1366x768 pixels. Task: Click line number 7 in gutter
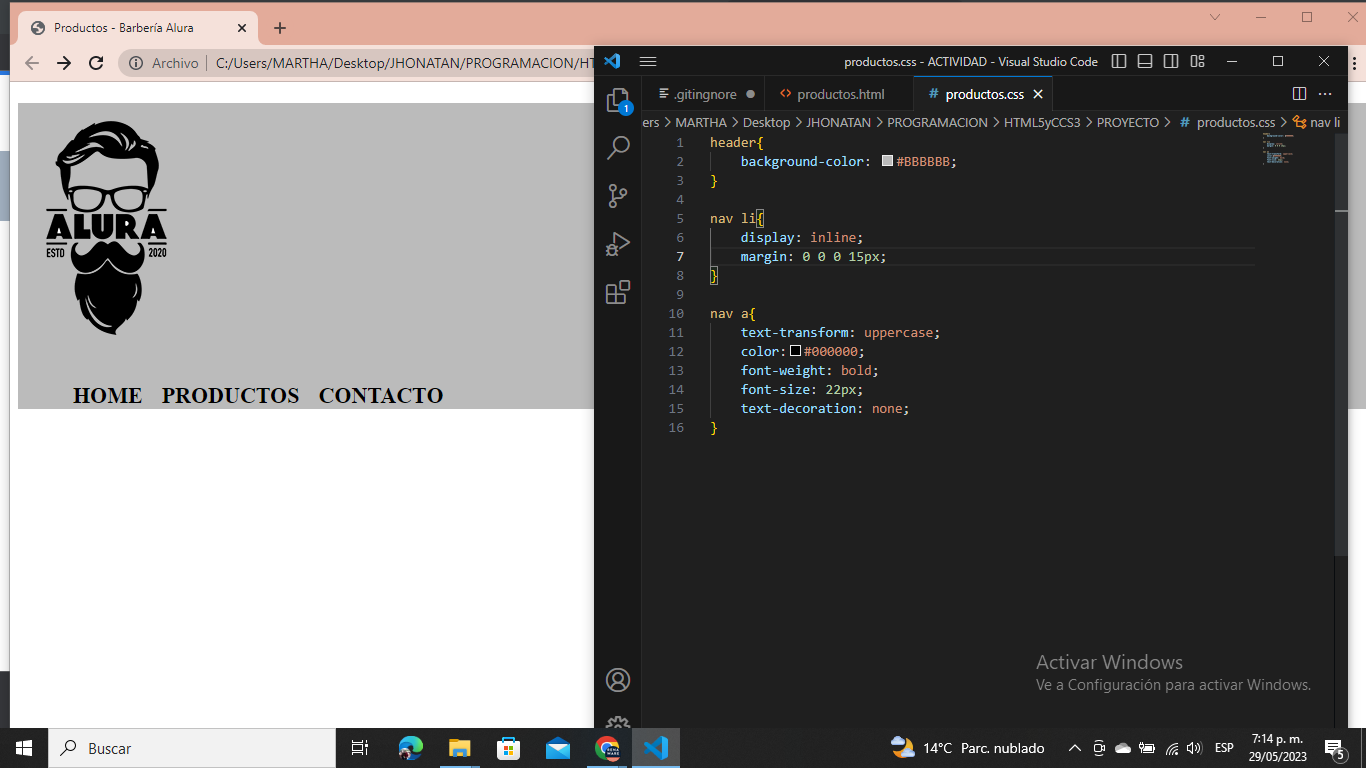click(680, 257)
